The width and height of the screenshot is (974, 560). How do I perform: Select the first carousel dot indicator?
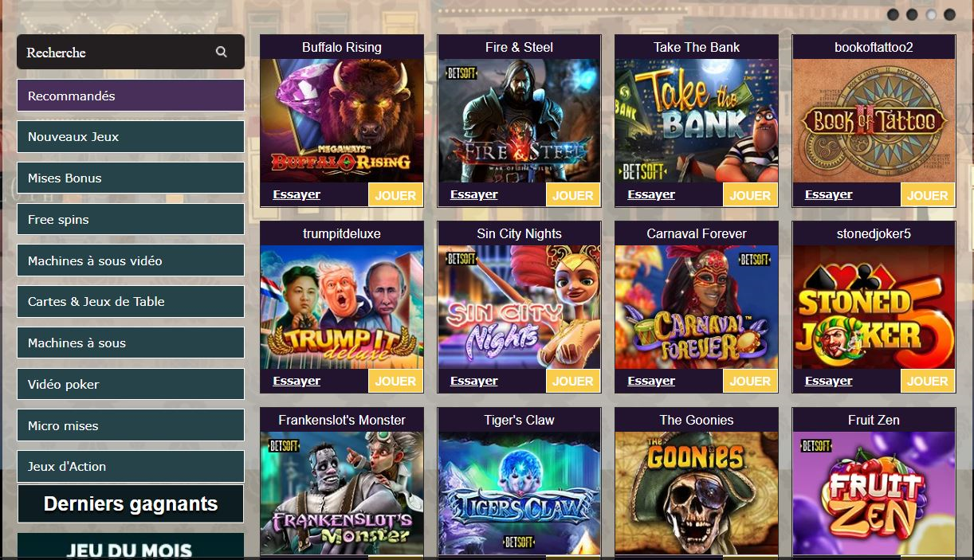[x=893, y=14]
